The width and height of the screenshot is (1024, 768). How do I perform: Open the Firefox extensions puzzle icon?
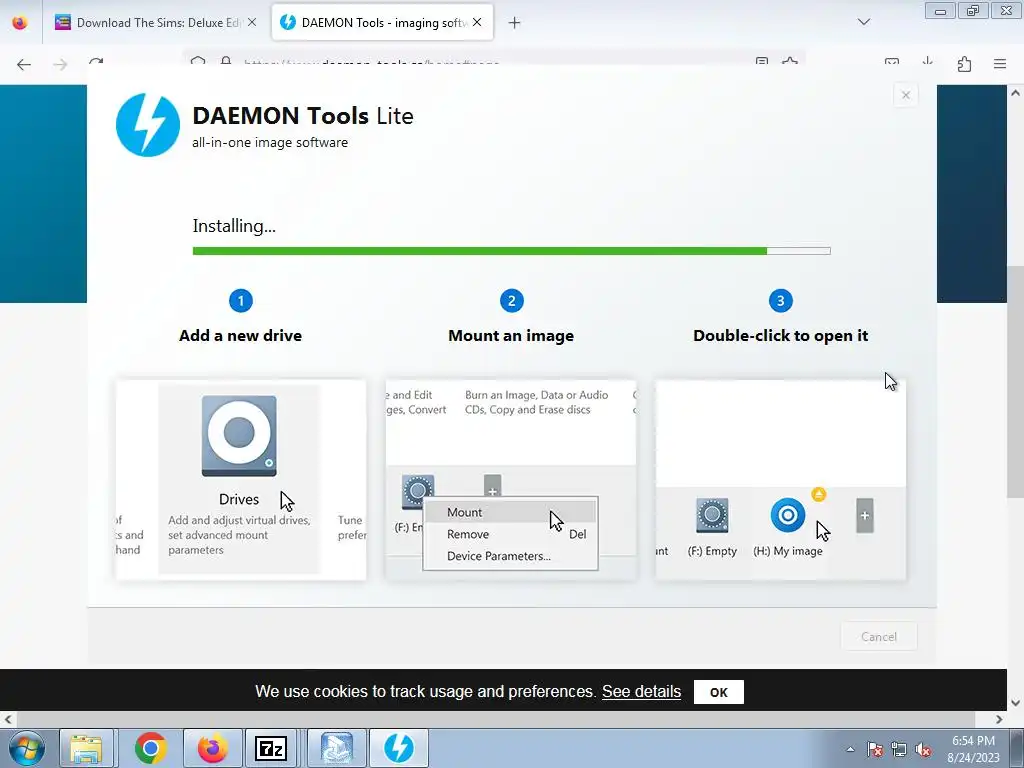pos(964,64)
